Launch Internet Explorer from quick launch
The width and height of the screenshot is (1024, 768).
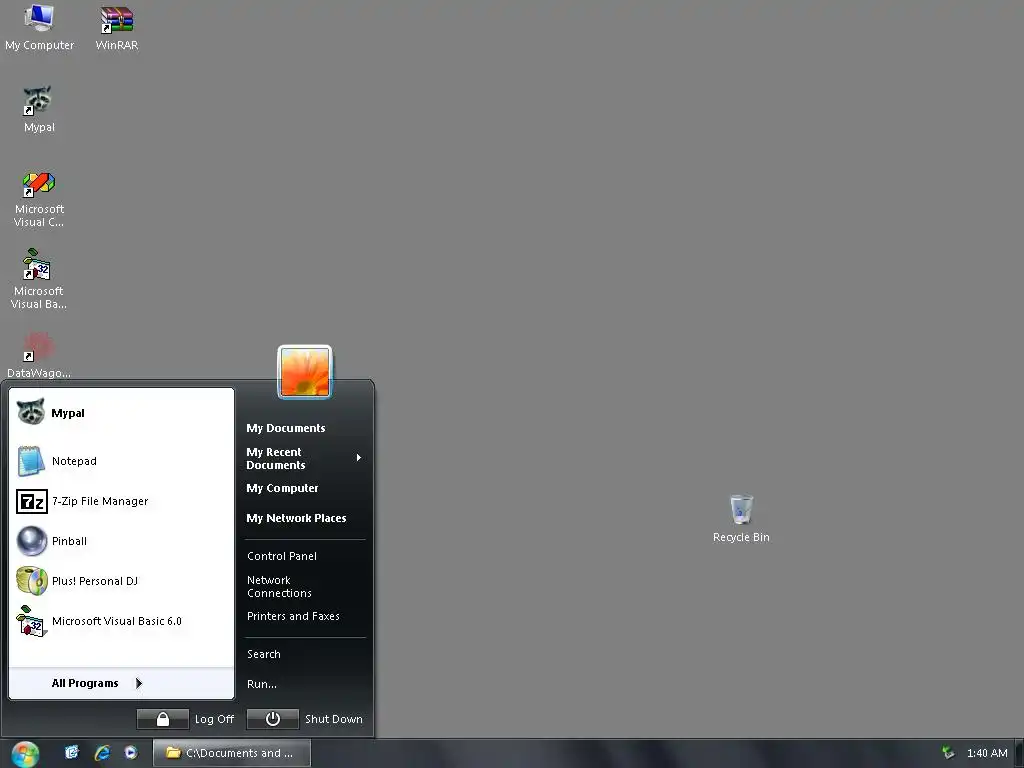pyautogui.click(x=102, y=752)
